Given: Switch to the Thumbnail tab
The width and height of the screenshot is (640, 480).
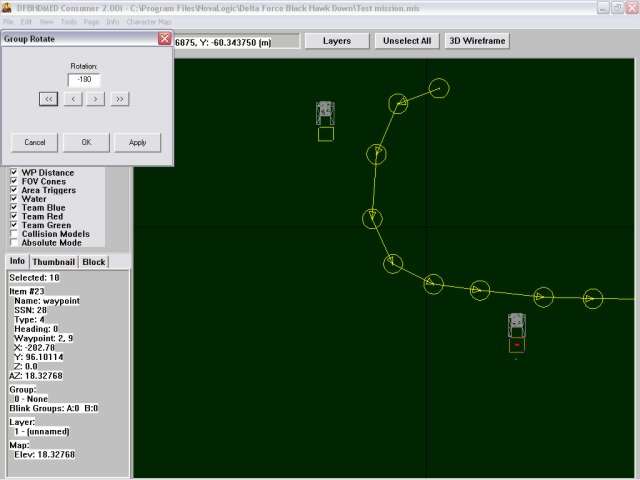Looking at the screenshot, I should tap(53, 262).
